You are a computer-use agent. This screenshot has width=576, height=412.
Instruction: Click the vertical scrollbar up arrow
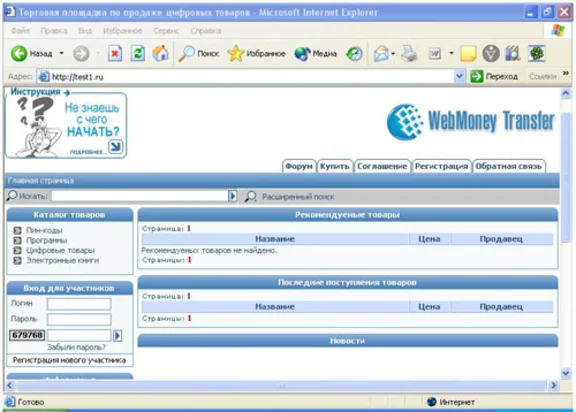click(x=566, y=93)
